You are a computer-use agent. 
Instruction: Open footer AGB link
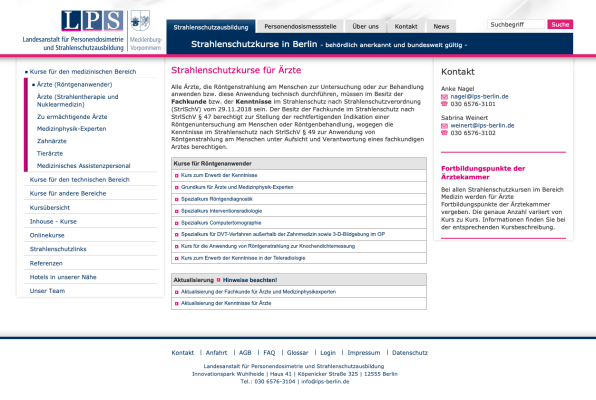(x=245, y=353)
